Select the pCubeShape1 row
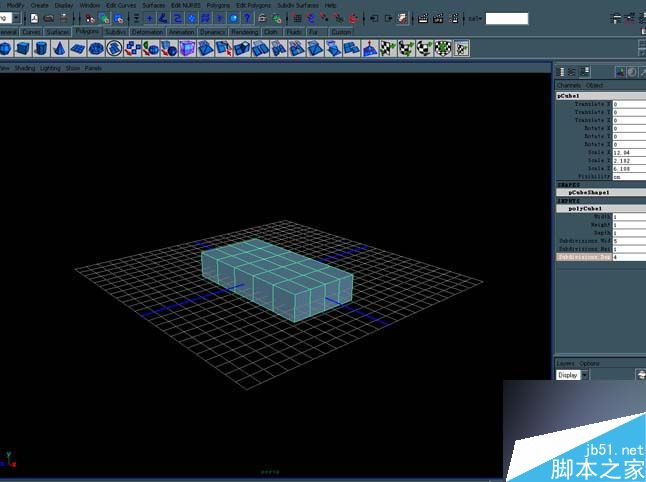646x482 pixels. pos(601,192)
